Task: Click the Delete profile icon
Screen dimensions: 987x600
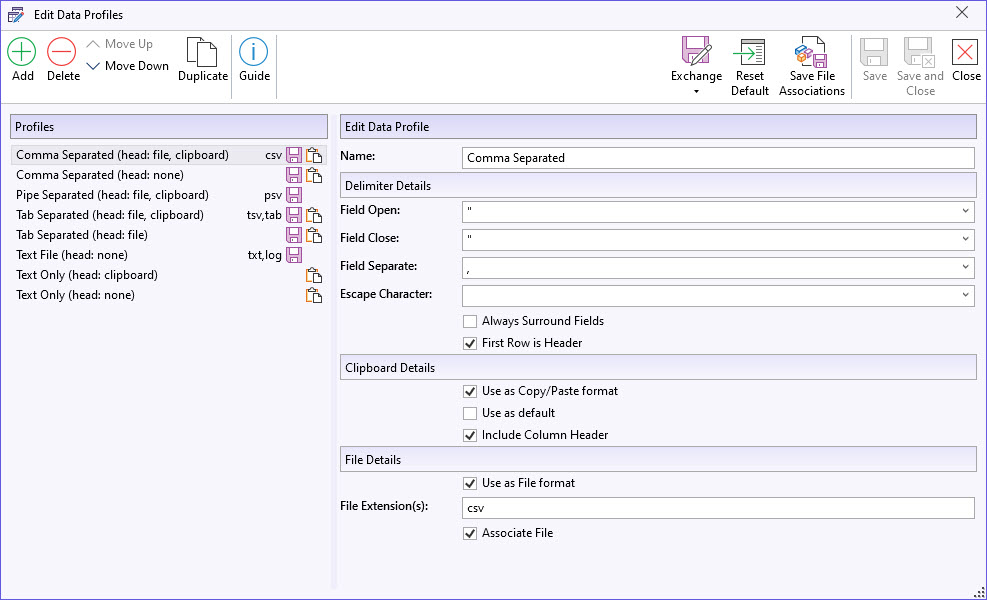Action: [x=62, y=52]
